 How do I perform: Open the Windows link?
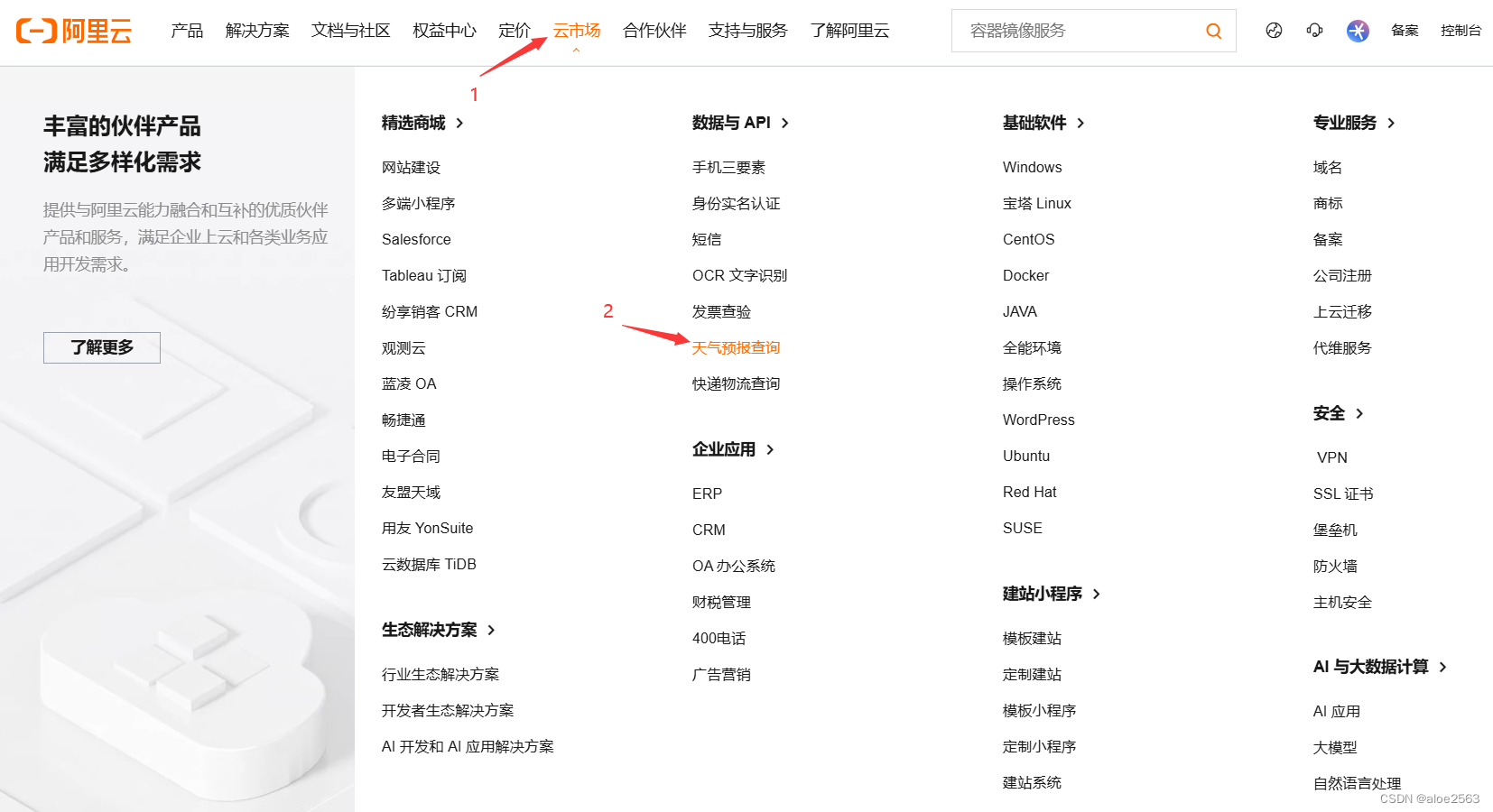pyautogui.click(x=1032, y=167)
